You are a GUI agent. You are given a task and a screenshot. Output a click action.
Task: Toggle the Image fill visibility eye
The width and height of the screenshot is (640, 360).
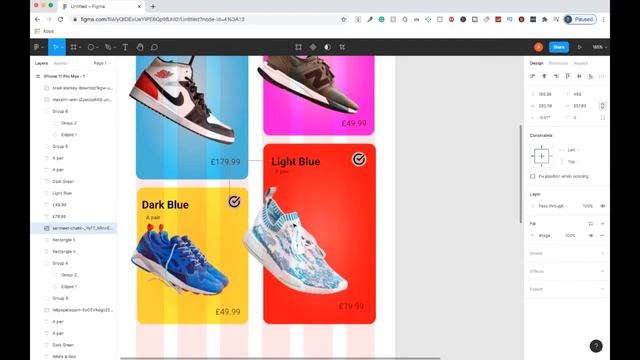coord(591,236)
